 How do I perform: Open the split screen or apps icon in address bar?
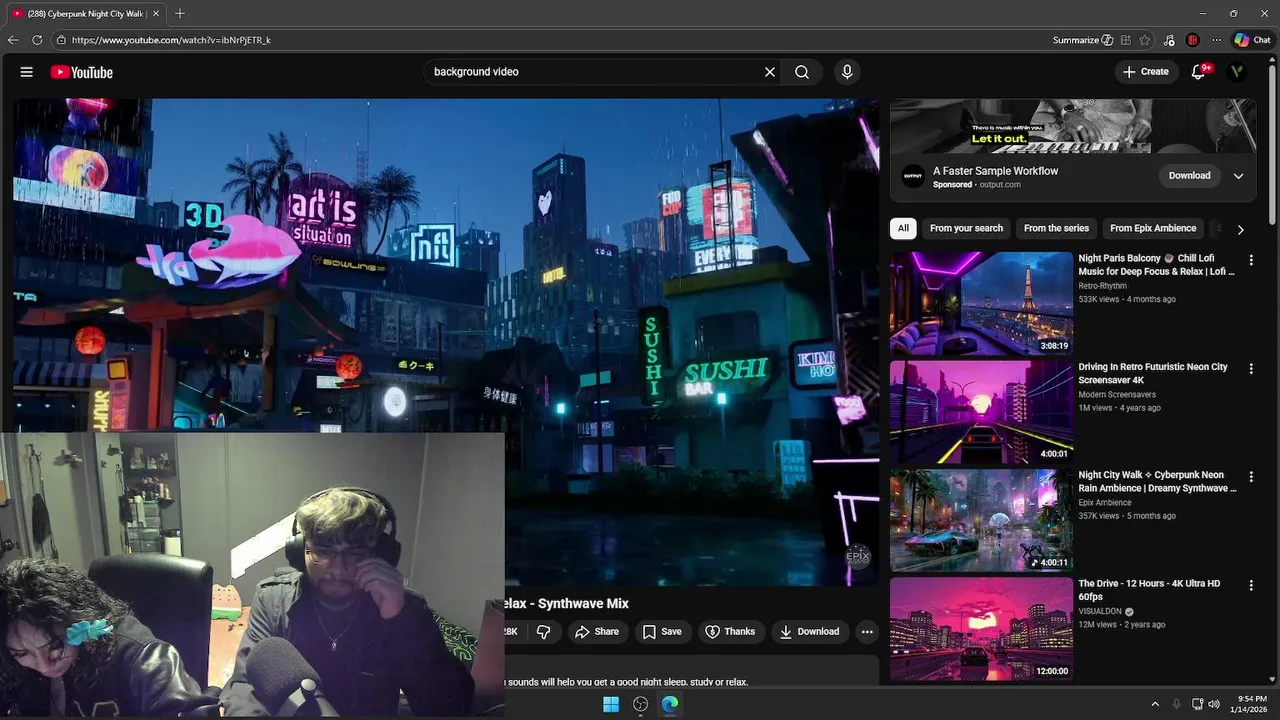(1126, 40)
